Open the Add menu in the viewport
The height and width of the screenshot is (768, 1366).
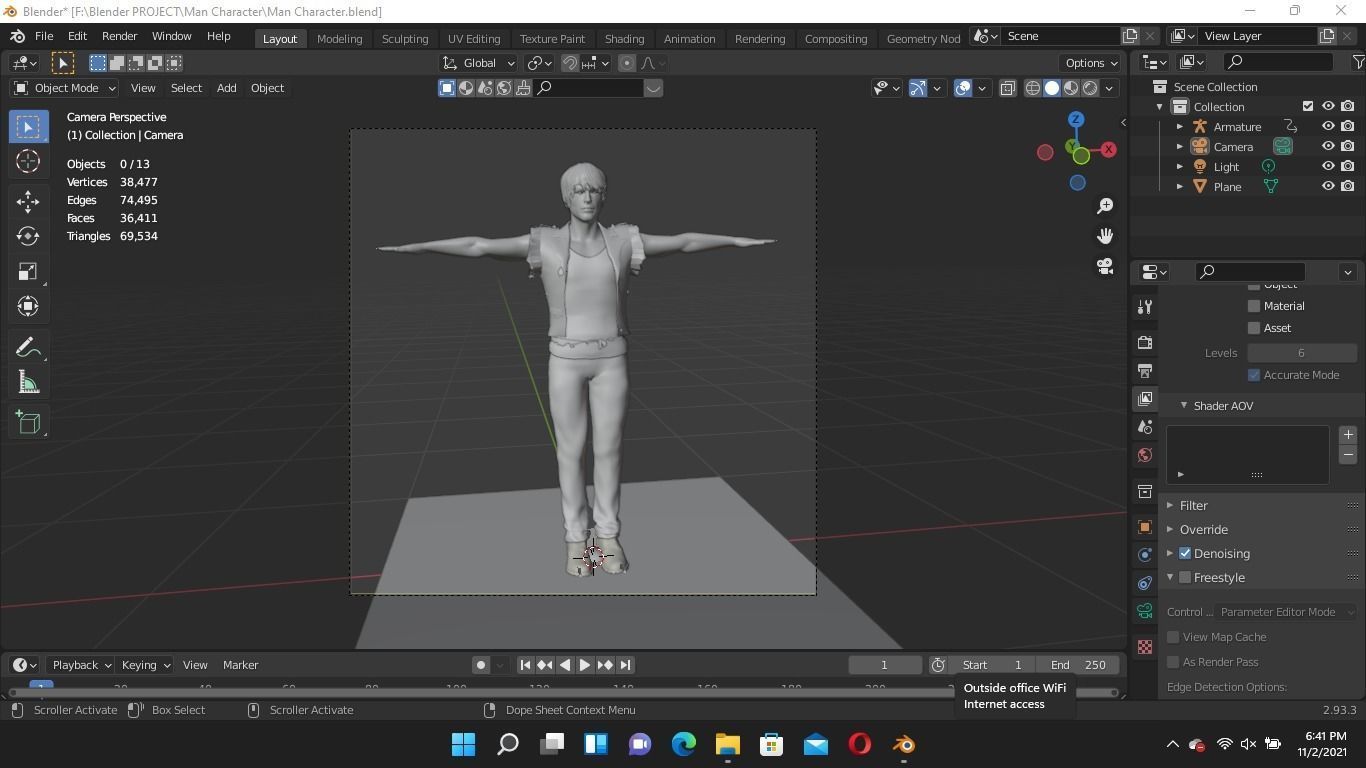[227, 88]
